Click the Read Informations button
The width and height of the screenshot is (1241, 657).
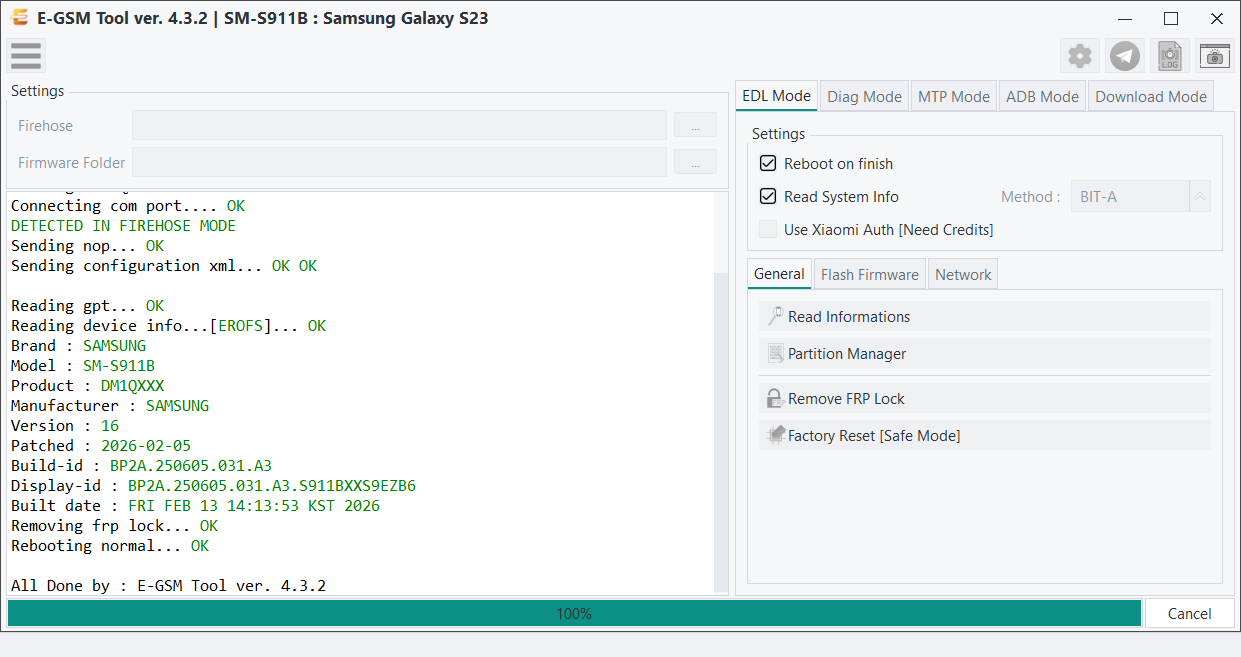click(984, 316)
